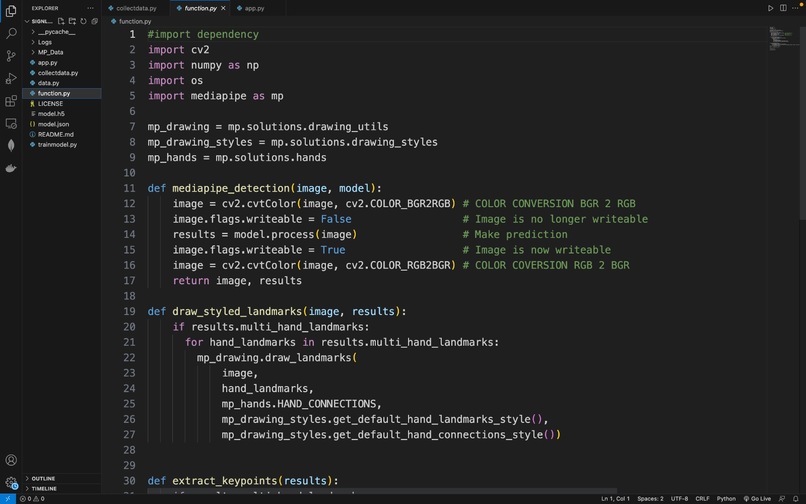Click on 'mp_hands.HAND_CONNECTIONS,' line
Screen dimensions: 806x504
click(302, 404)
